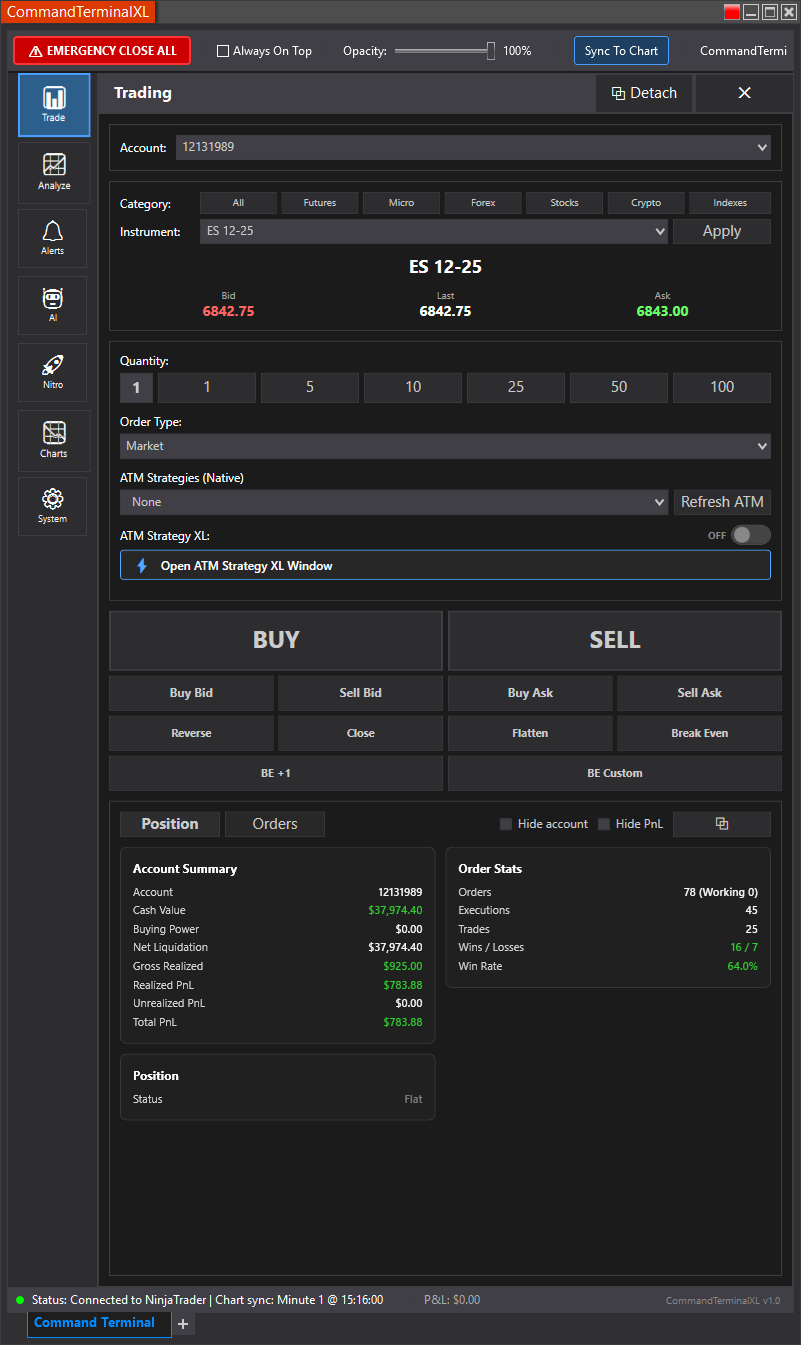
Task: Open the Analyze sidebar icon
Action: point(54,172)
